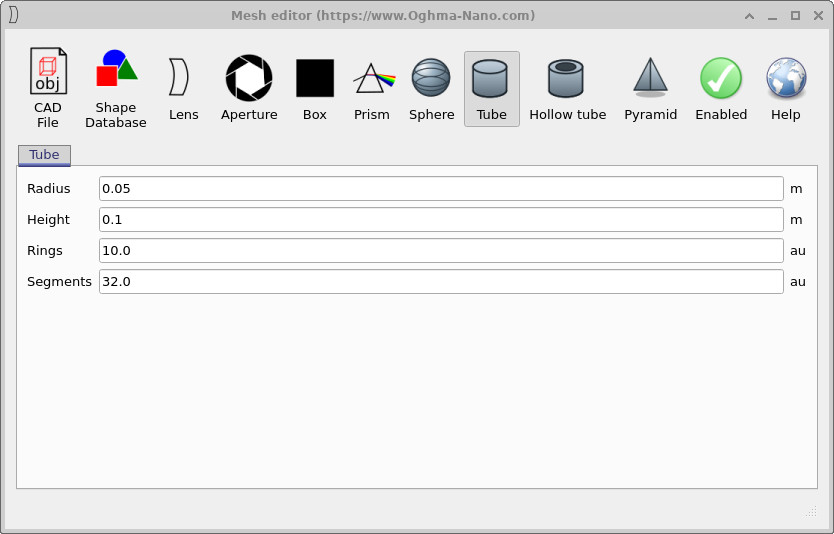Select the Box shape
This screenshot has height=534, width=834.
coord(315,88)
